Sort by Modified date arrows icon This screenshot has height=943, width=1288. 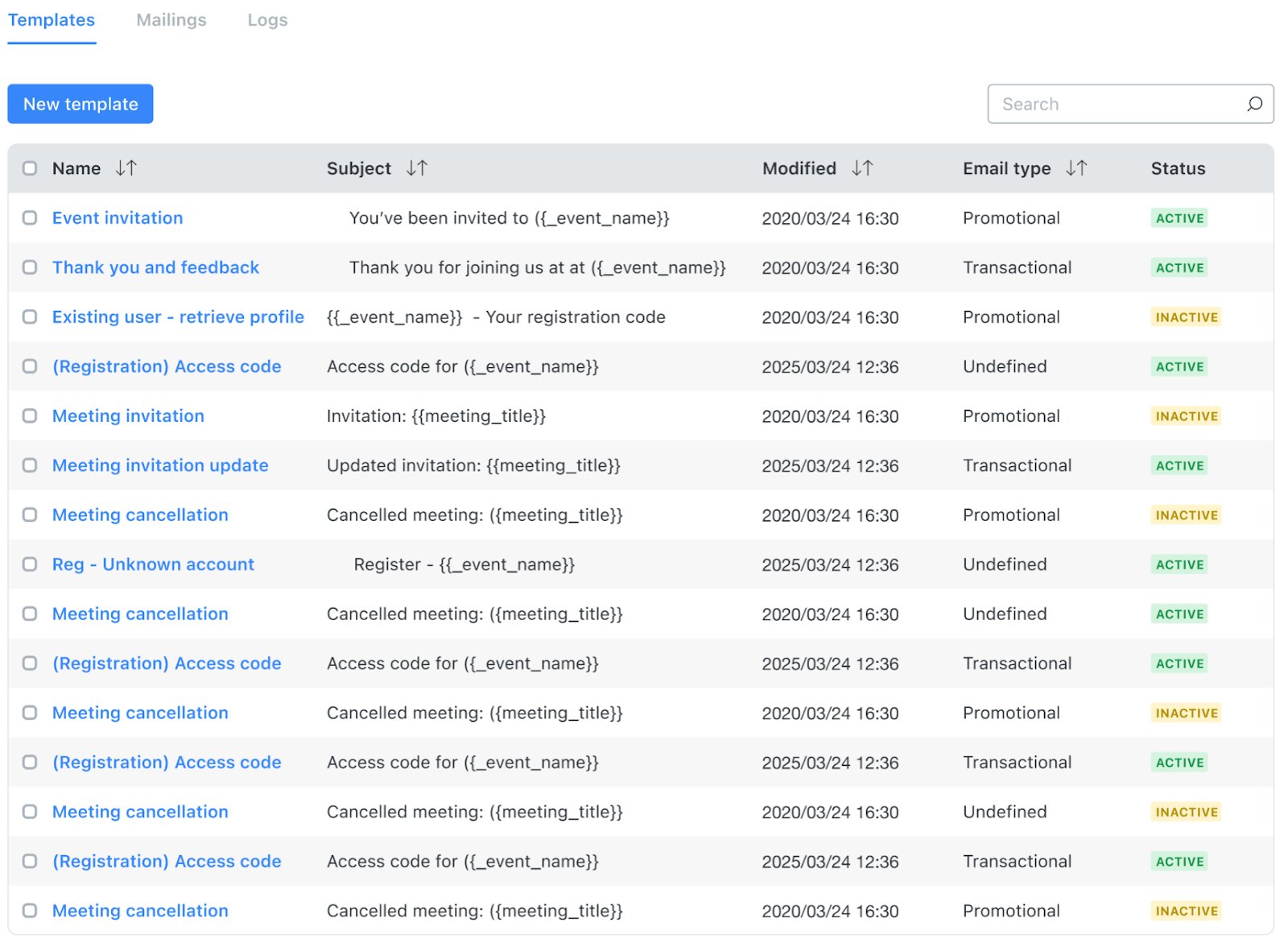862,168
